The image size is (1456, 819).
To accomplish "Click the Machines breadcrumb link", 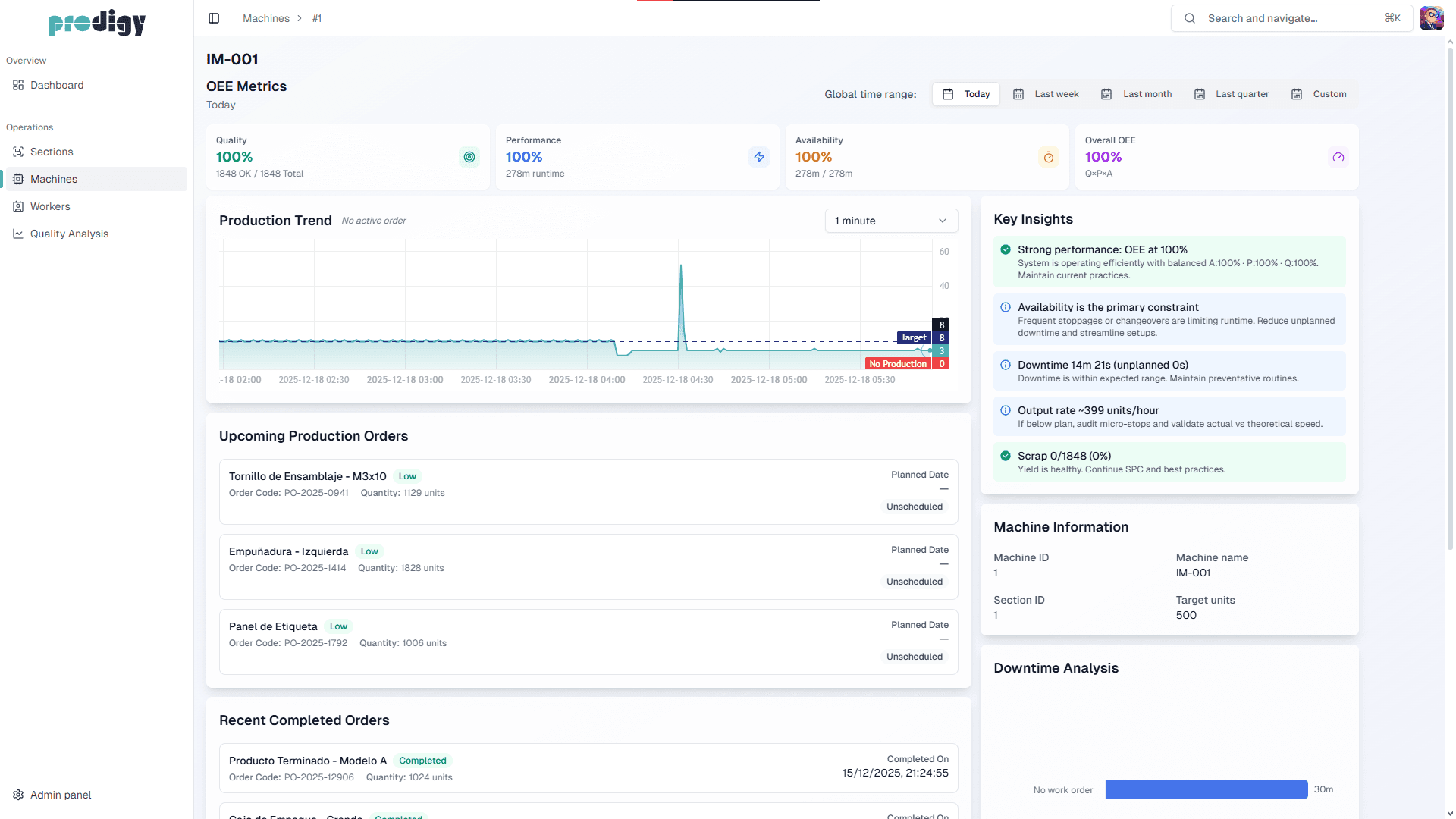I will click(265, 18).
